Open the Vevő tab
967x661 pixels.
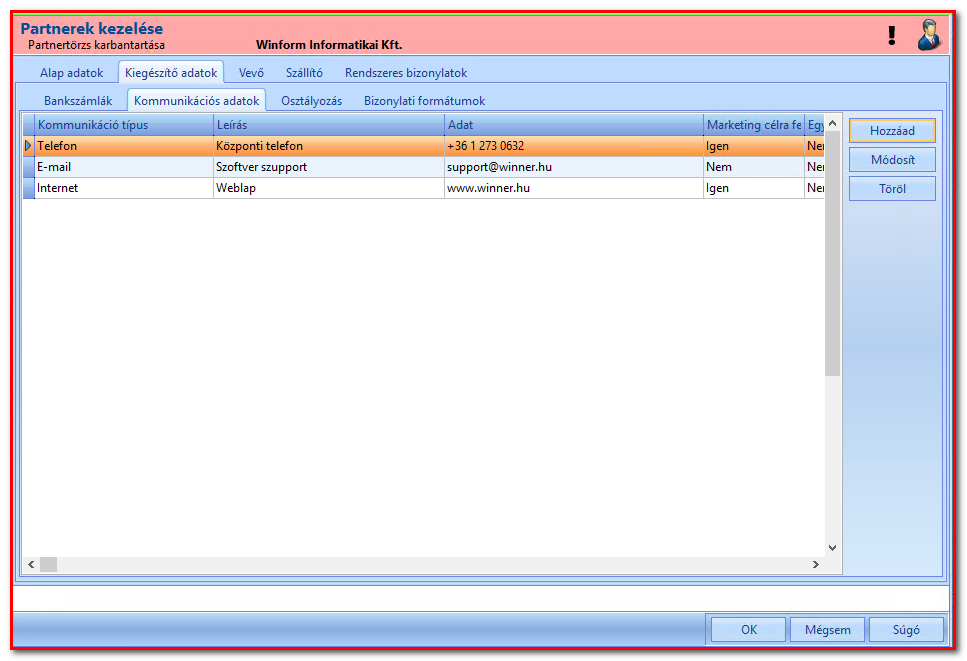tap(251, 73)
